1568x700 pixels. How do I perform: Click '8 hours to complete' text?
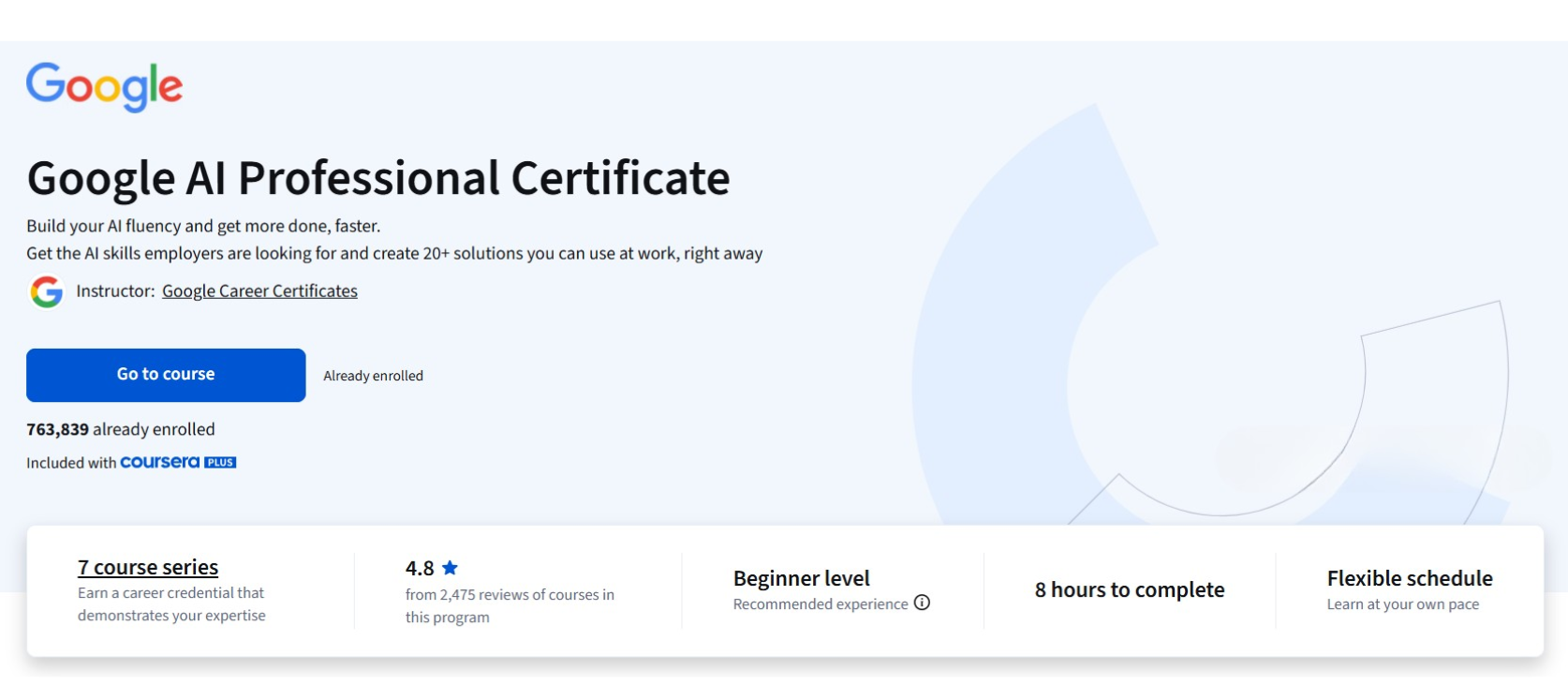[1130, 589]
